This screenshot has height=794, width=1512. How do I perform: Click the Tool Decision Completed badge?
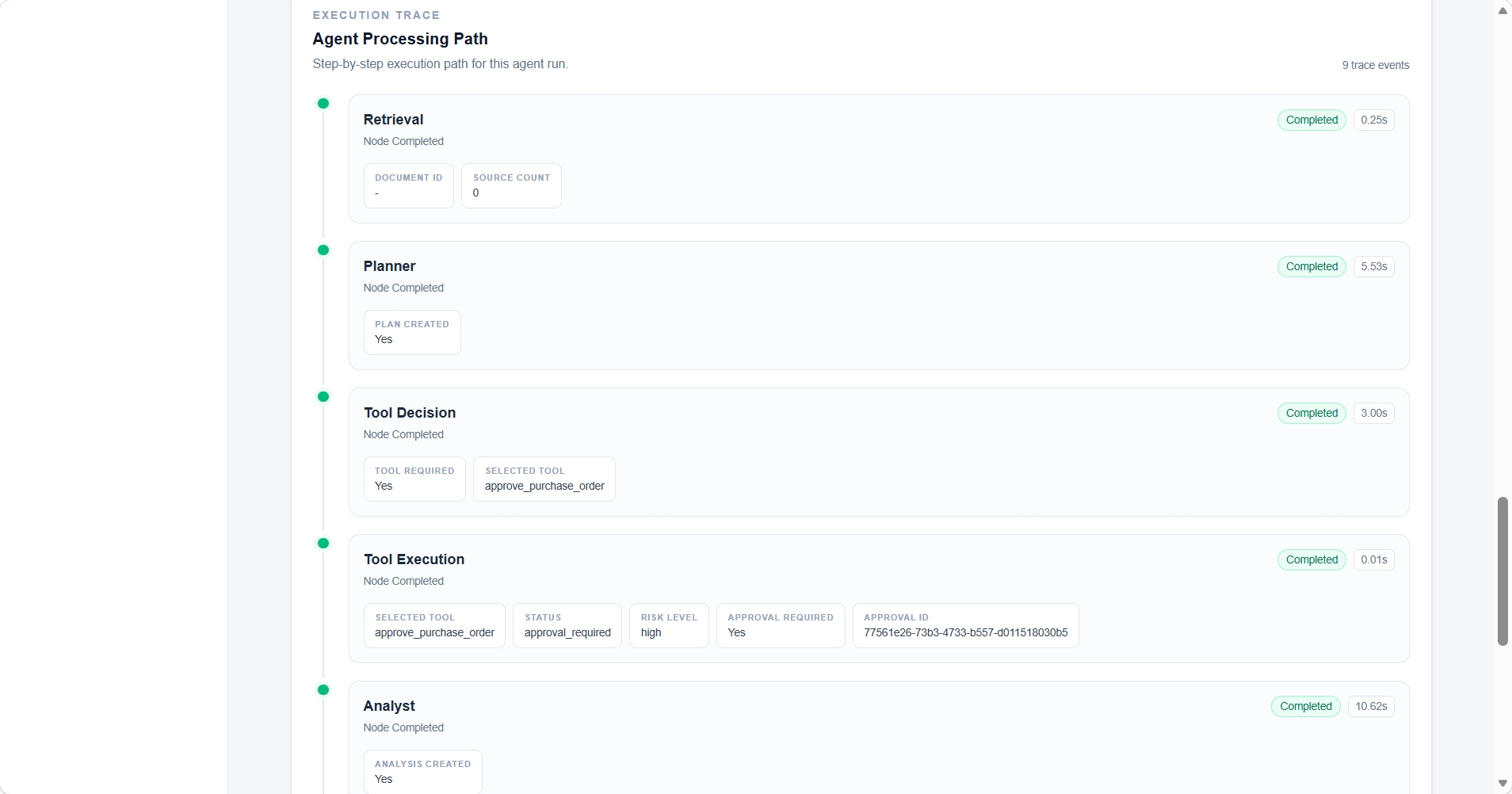click(x=1312, y=414)
